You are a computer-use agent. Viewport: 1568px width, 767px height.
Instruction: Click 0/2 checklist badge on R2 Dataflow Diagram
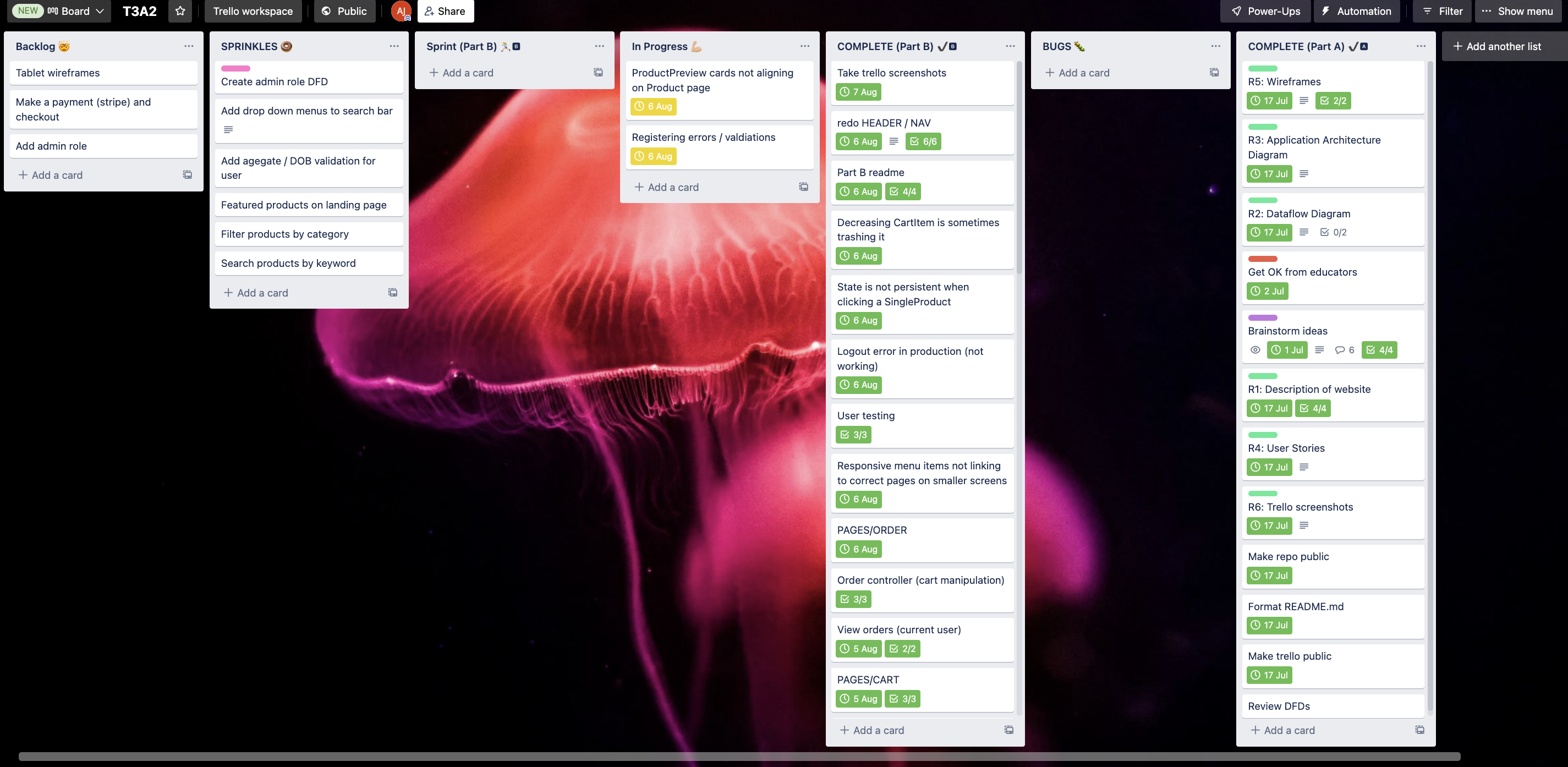[1333, 232]
